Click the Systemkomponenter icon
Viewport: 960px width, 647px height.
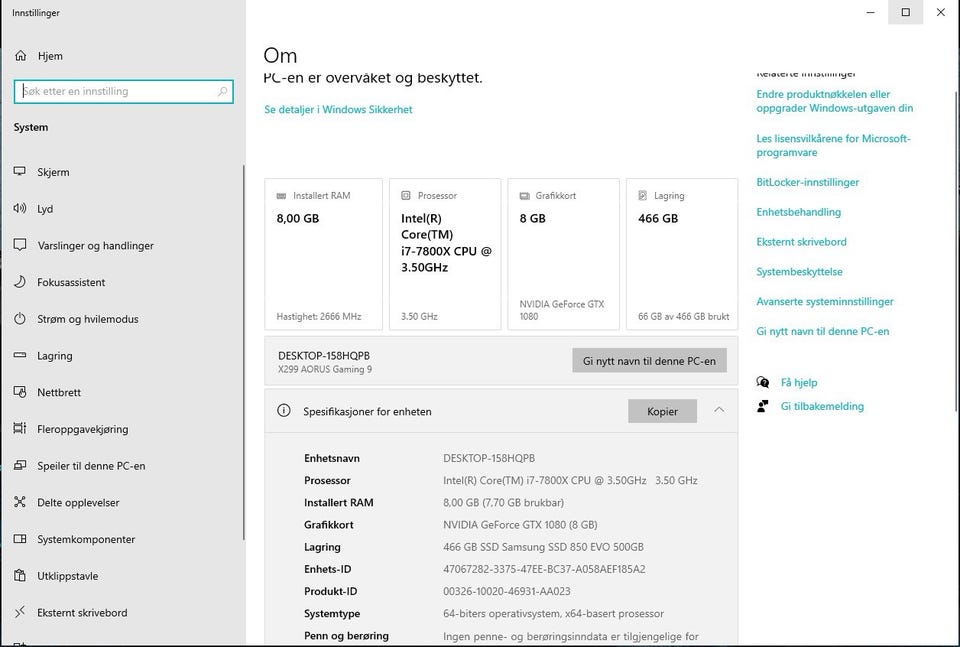click(20, 539)
